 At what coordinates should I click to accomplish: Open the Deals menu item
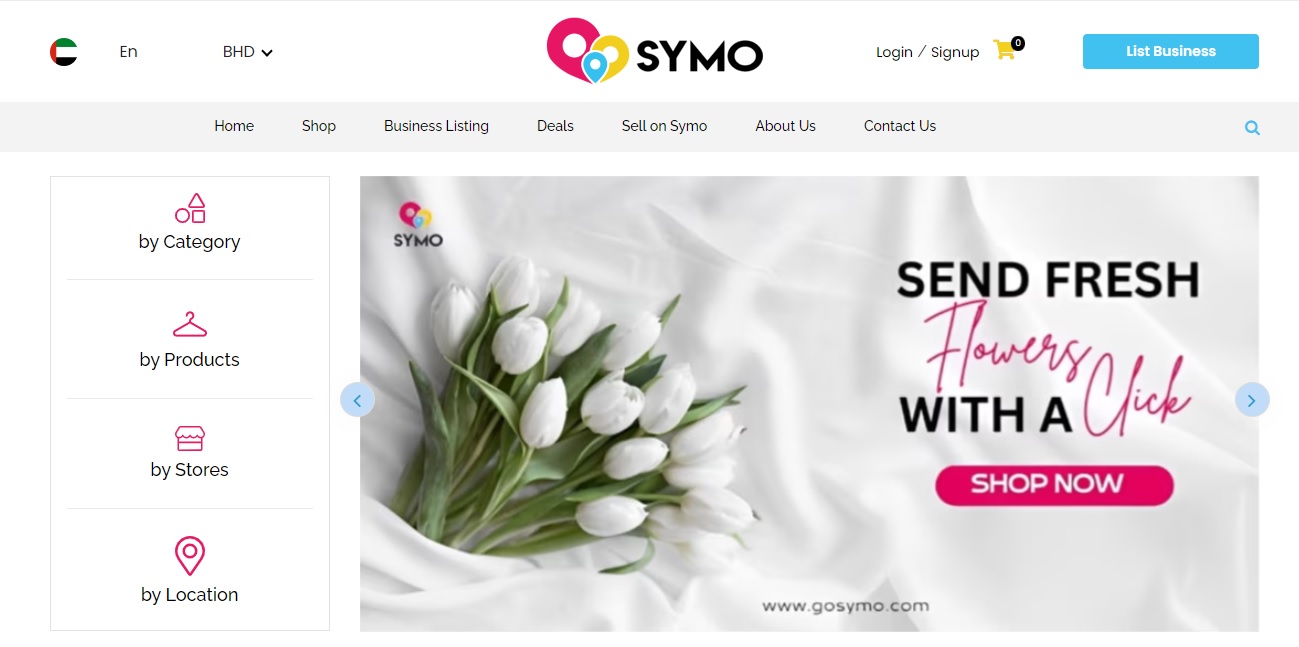(555, 126)
